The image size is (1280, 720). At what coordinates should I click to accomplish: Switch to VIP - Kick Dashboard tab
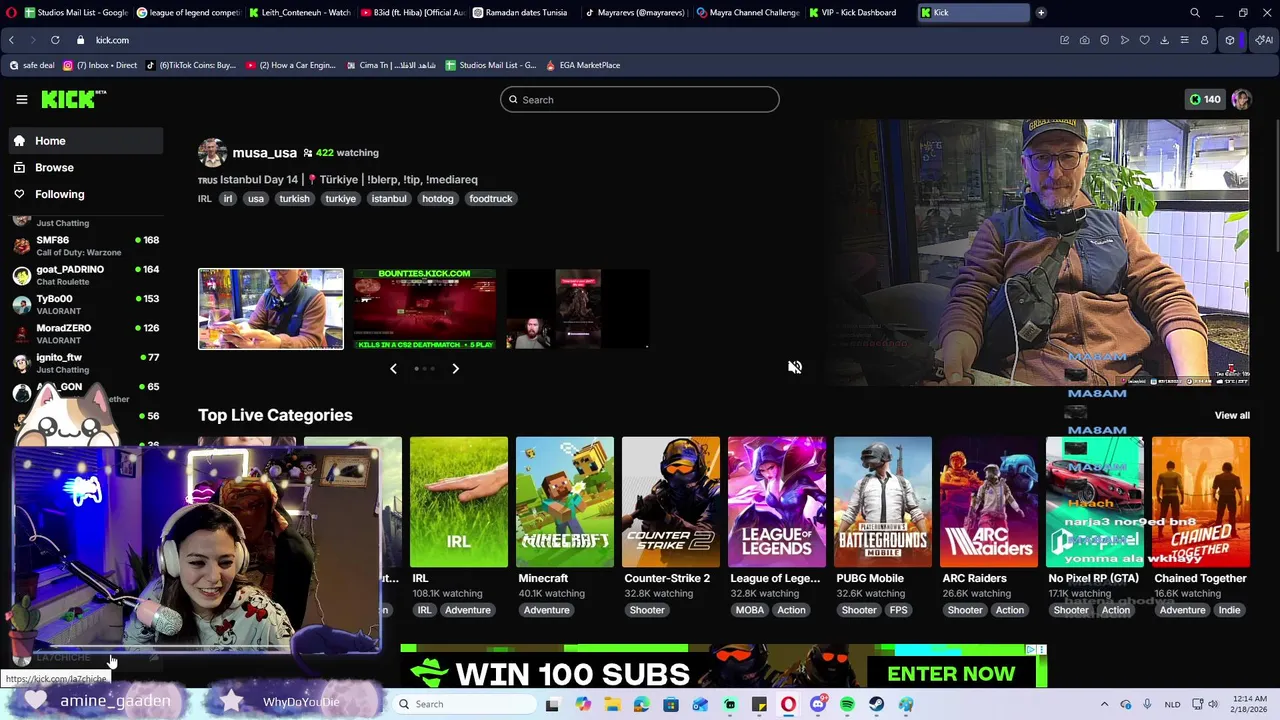tap(861, 13)
